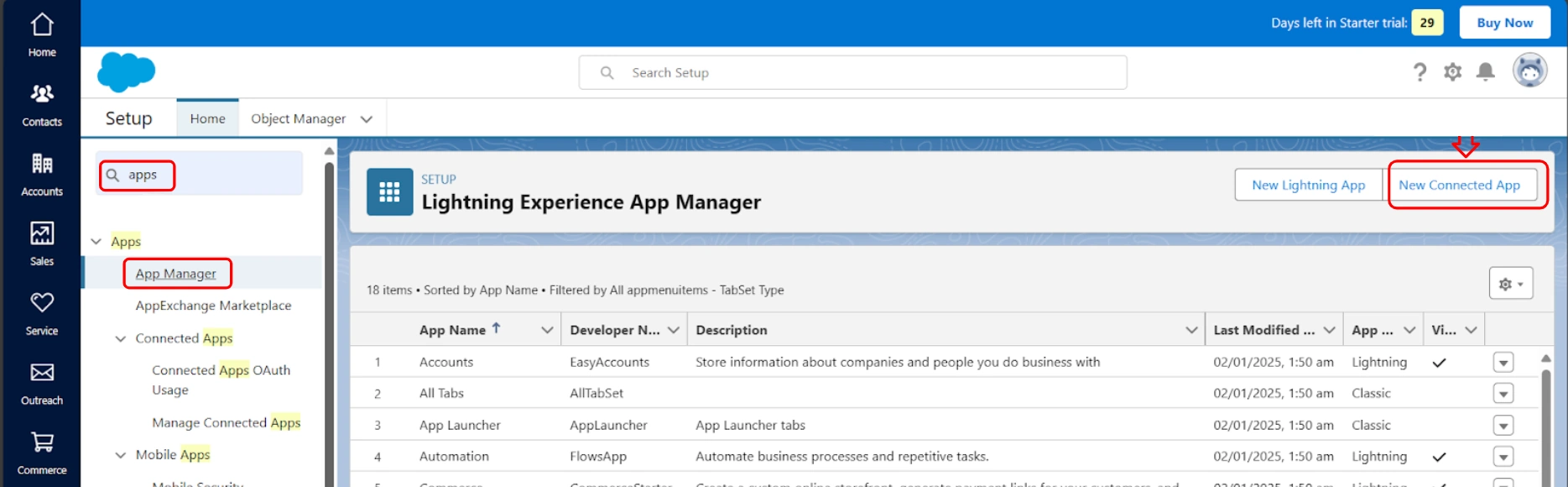This screenshot has width=1568, height=487.
Task: Open Service from the left sidebar
Action: (42, 313)
